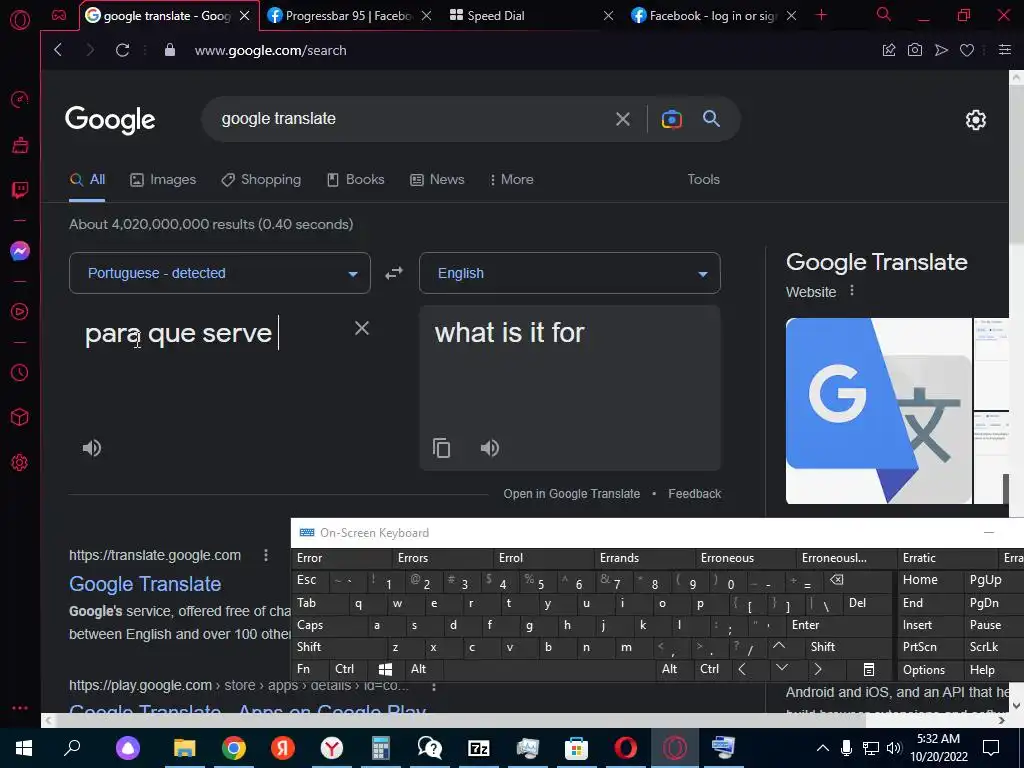Open Chrome from the taskbar
The width and height of the screenshot is (1024, 768).
(x=233, y=748)
